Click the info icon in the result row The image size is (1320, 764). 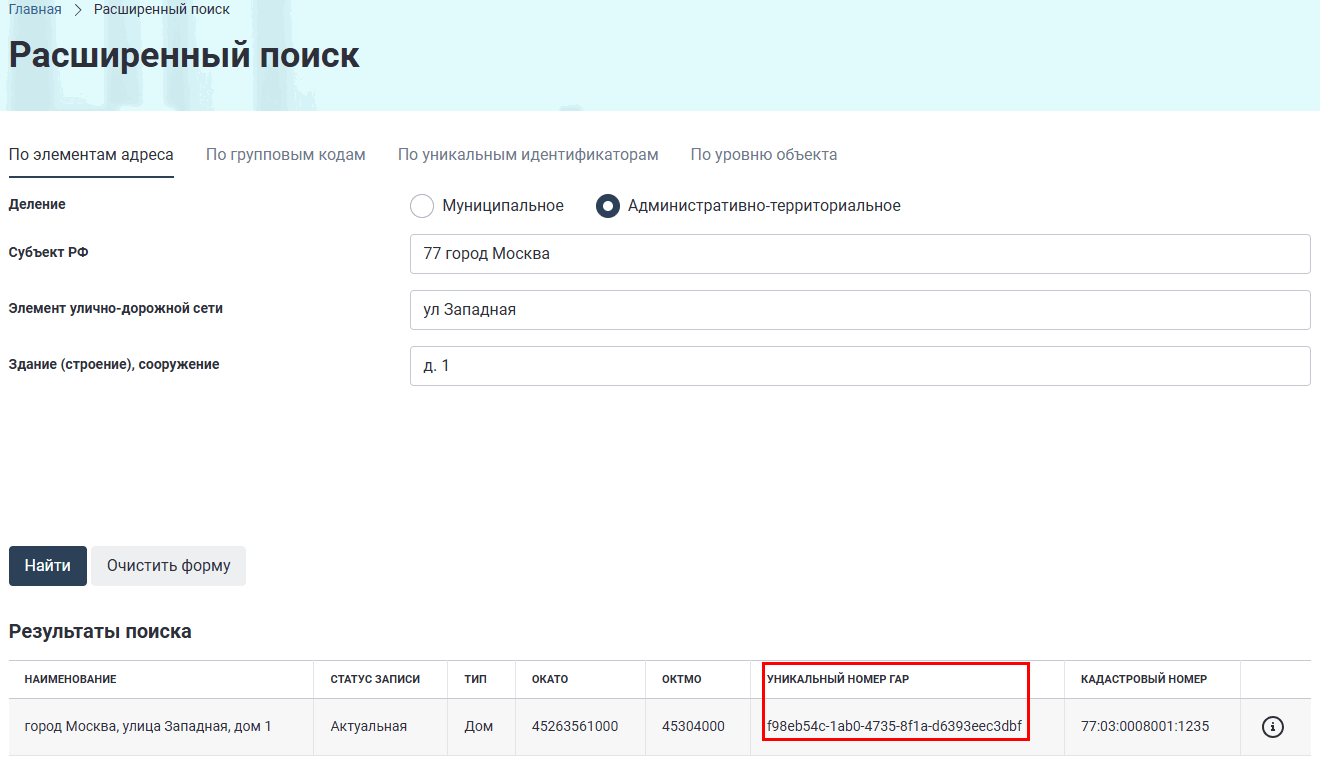click(x=1272, y=727)
